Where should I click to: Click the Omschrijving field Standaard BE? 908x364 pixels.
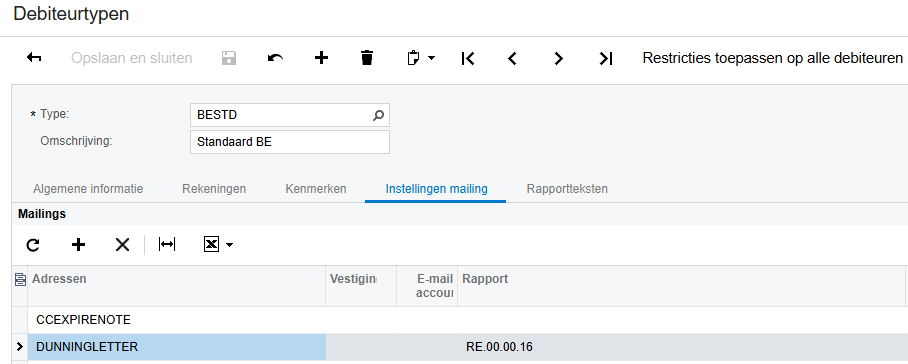pos(290,142)
